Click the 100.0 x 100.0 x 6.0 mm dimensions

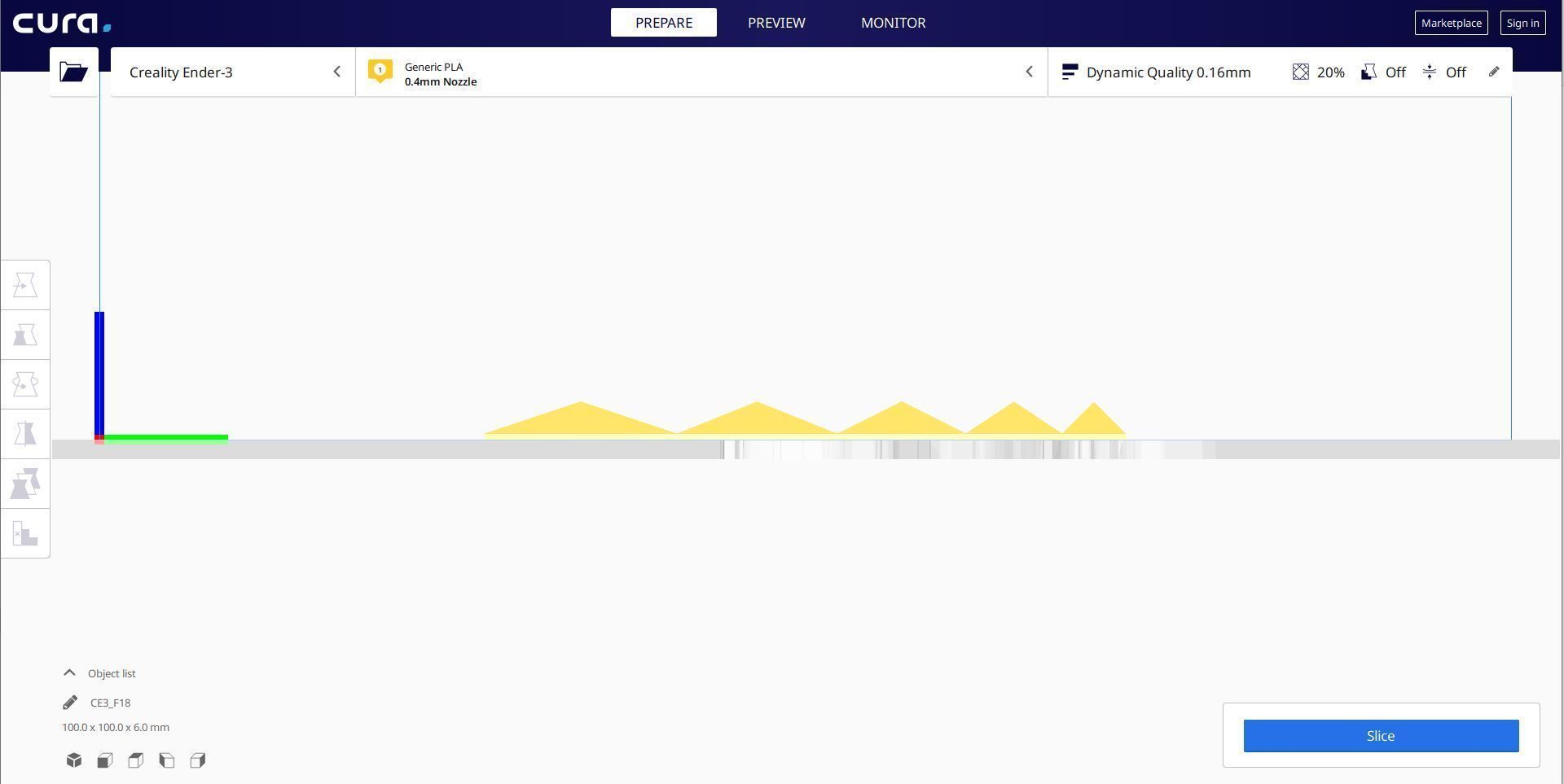click(116, 727)
